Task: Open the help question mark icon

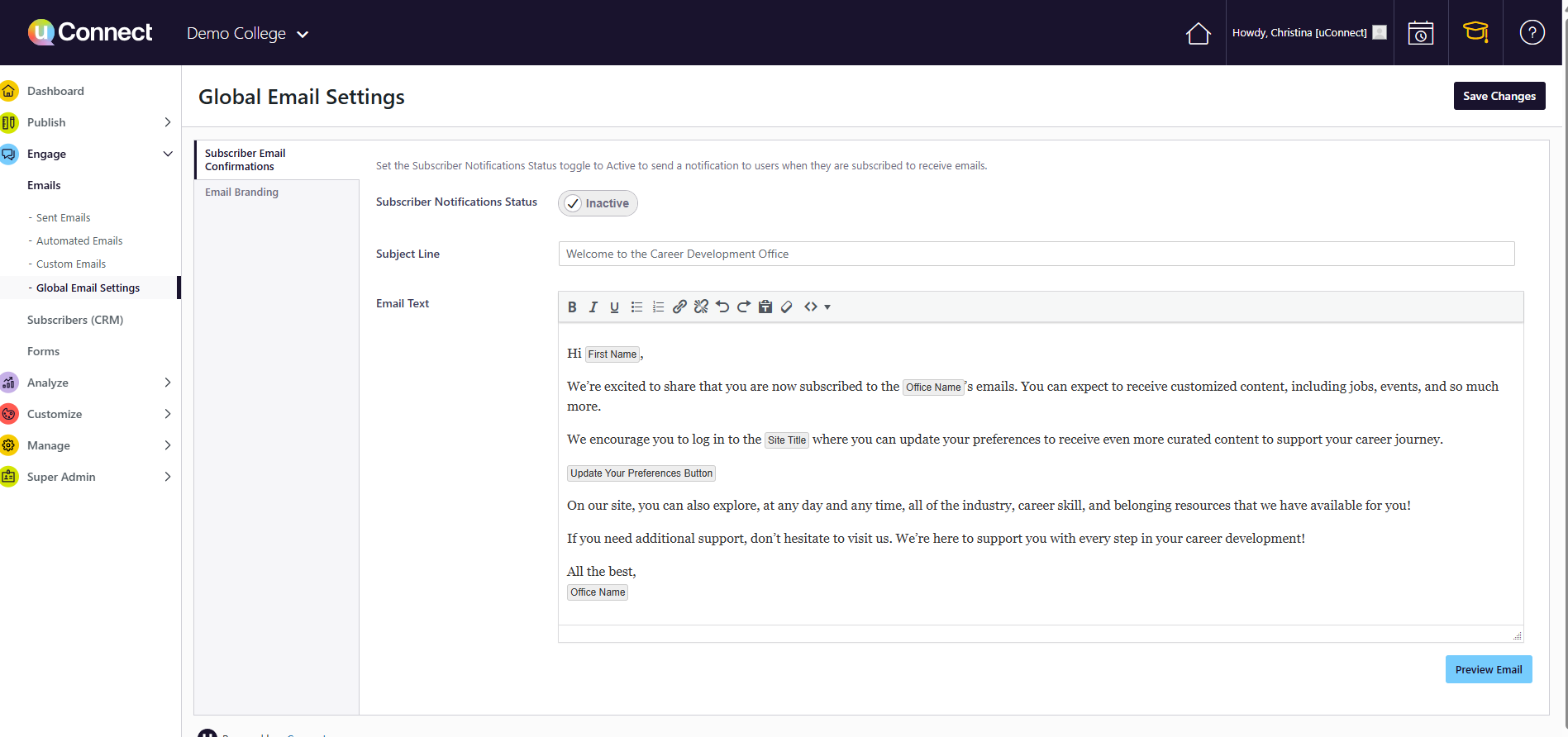Action: [1532, 33]
